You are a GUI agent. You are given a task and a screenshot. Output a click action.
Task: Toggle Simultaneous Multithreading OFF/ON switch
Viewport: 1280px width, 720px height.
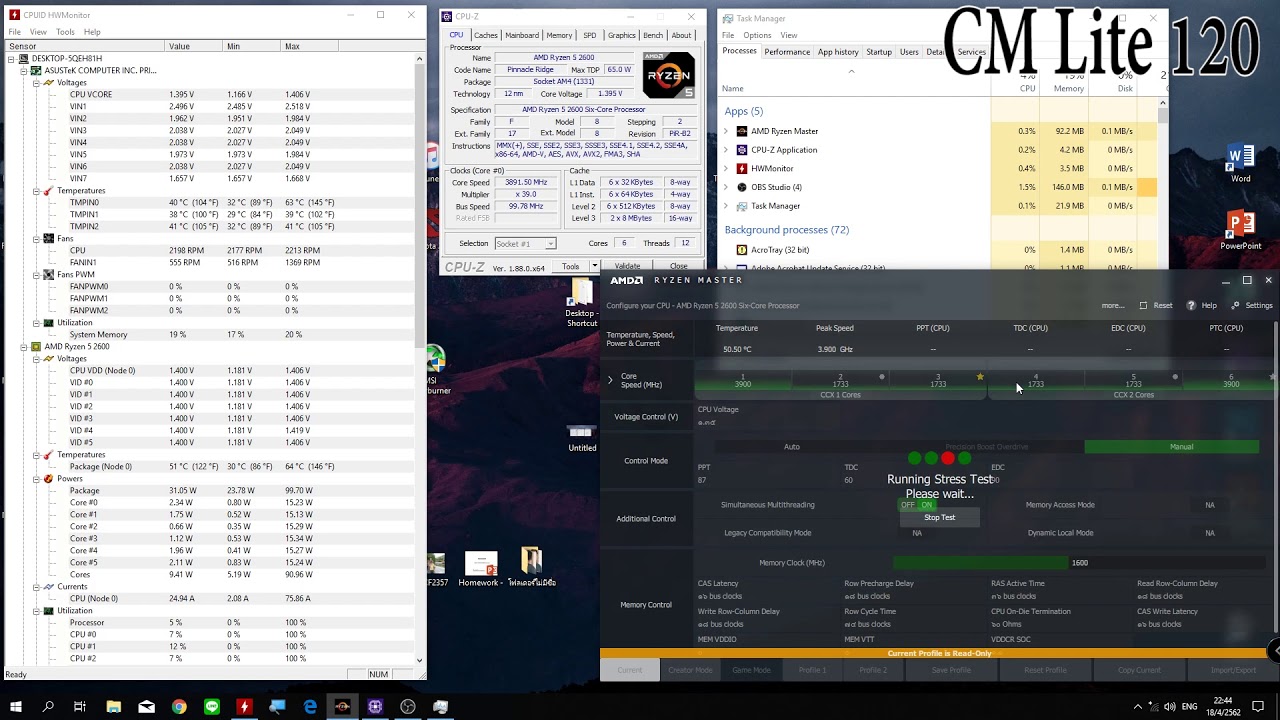coord(916,505)
